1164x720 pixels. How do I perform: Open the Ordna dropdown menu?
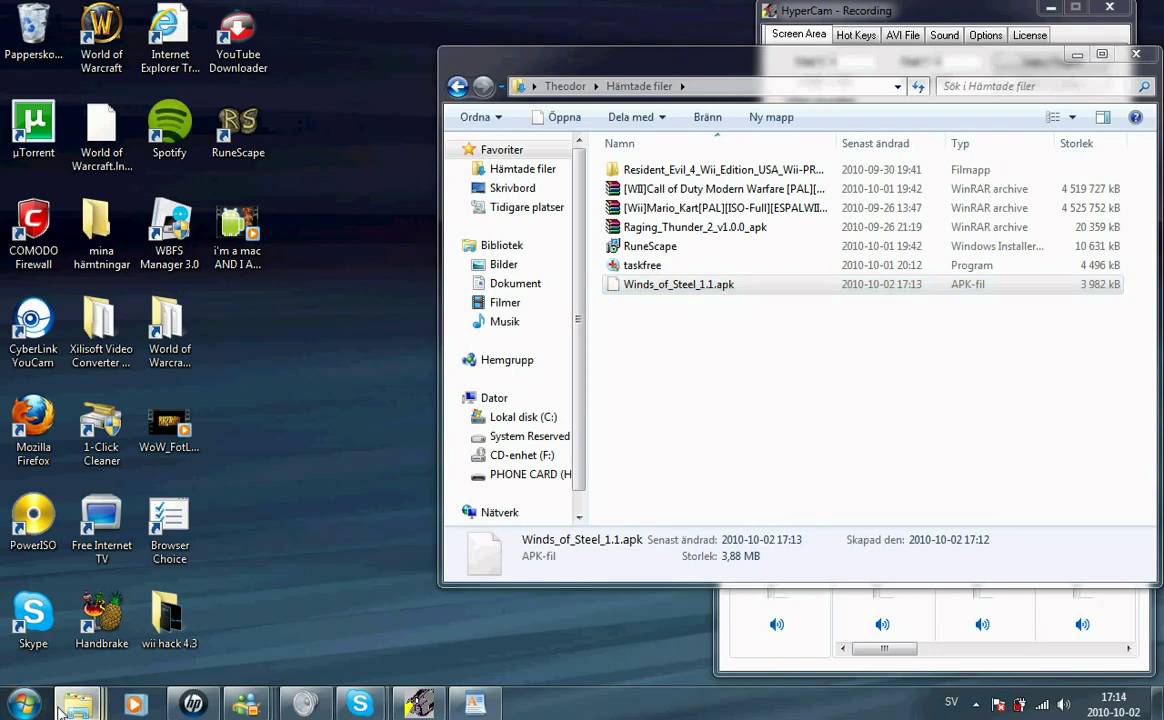tap(480, 117)
